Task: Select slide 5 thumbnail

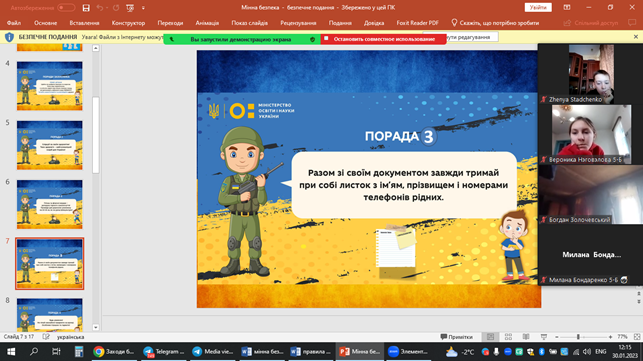Action: click(50, 145)
